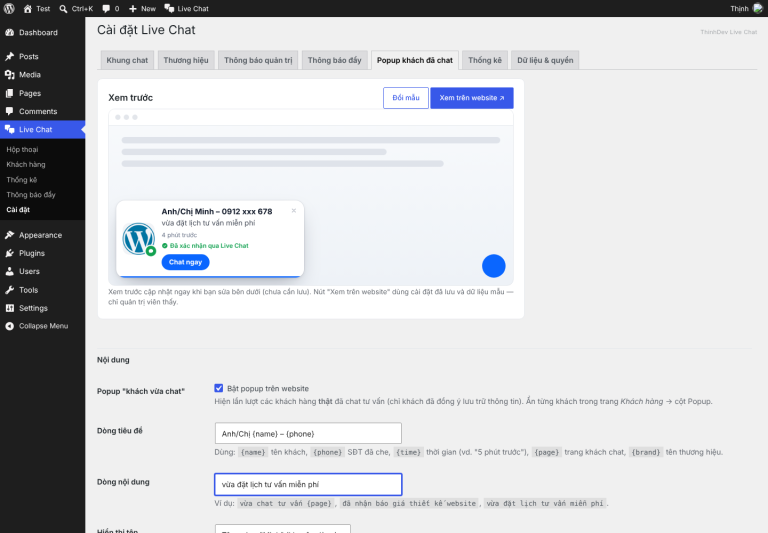Viewport: 768px width, 533px height.
Task: Open the Appearance sidebar item
Action: click(x=43, y=235)
